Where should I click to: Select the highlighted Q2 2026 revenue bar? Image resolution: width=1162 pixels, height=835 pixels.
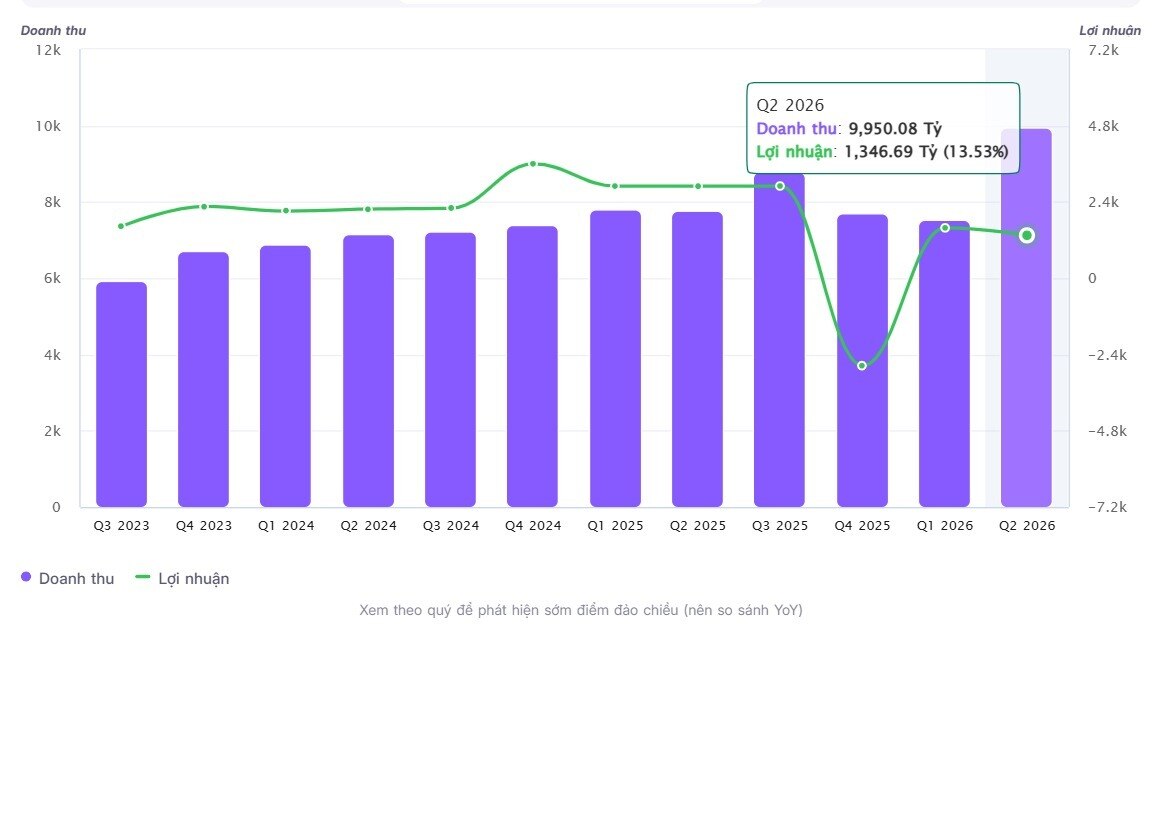pyautogui.click(x=1026, y=318)
